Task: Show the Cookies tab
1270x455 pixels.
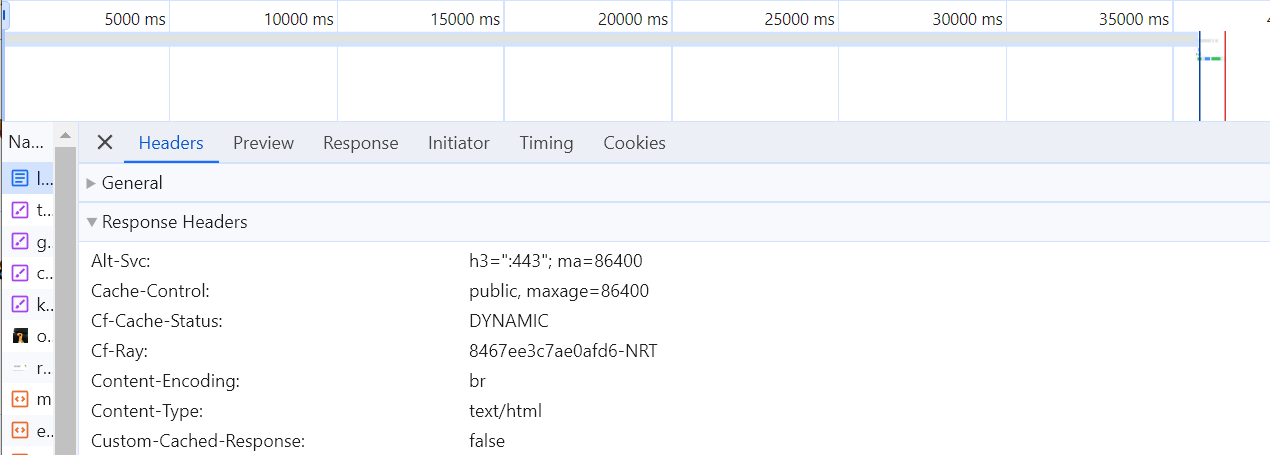Action: point(634,143)
